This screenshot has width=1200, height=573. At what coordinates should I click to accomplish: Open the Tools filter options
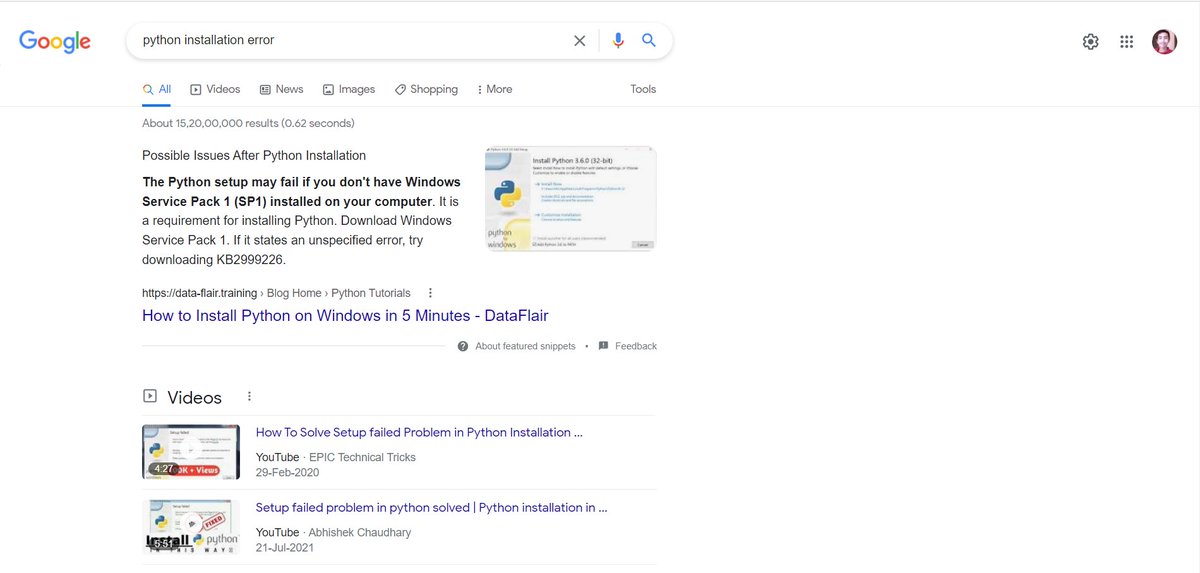point(643,89)
